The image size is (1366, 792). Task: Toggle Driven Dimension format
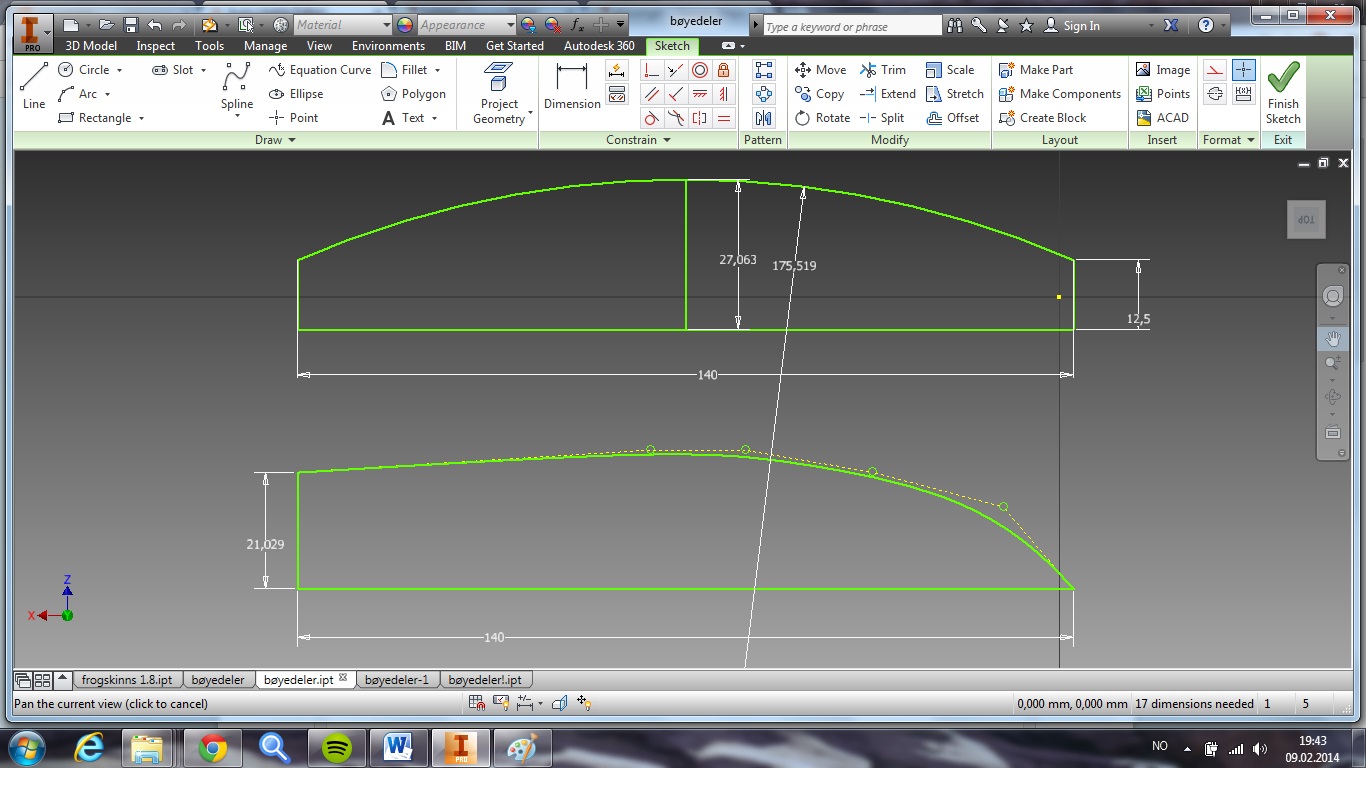click(1244, 94)
